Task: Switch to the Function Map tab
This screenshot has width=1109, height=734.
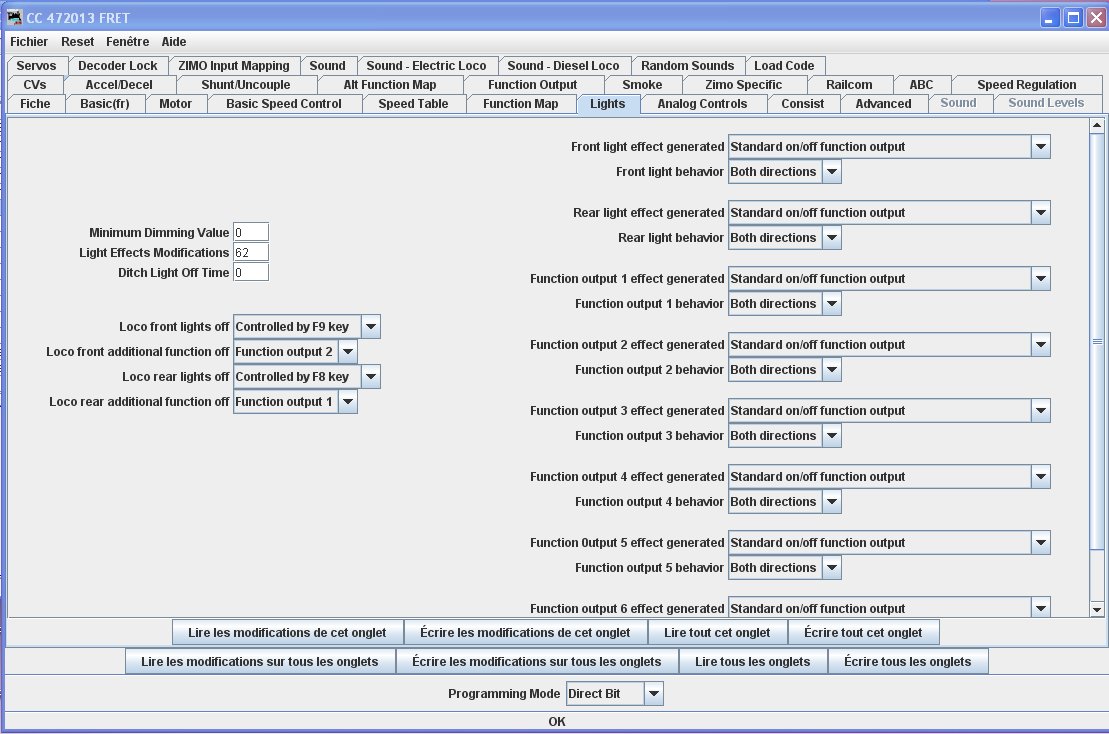Action: (x=521, y=104)
